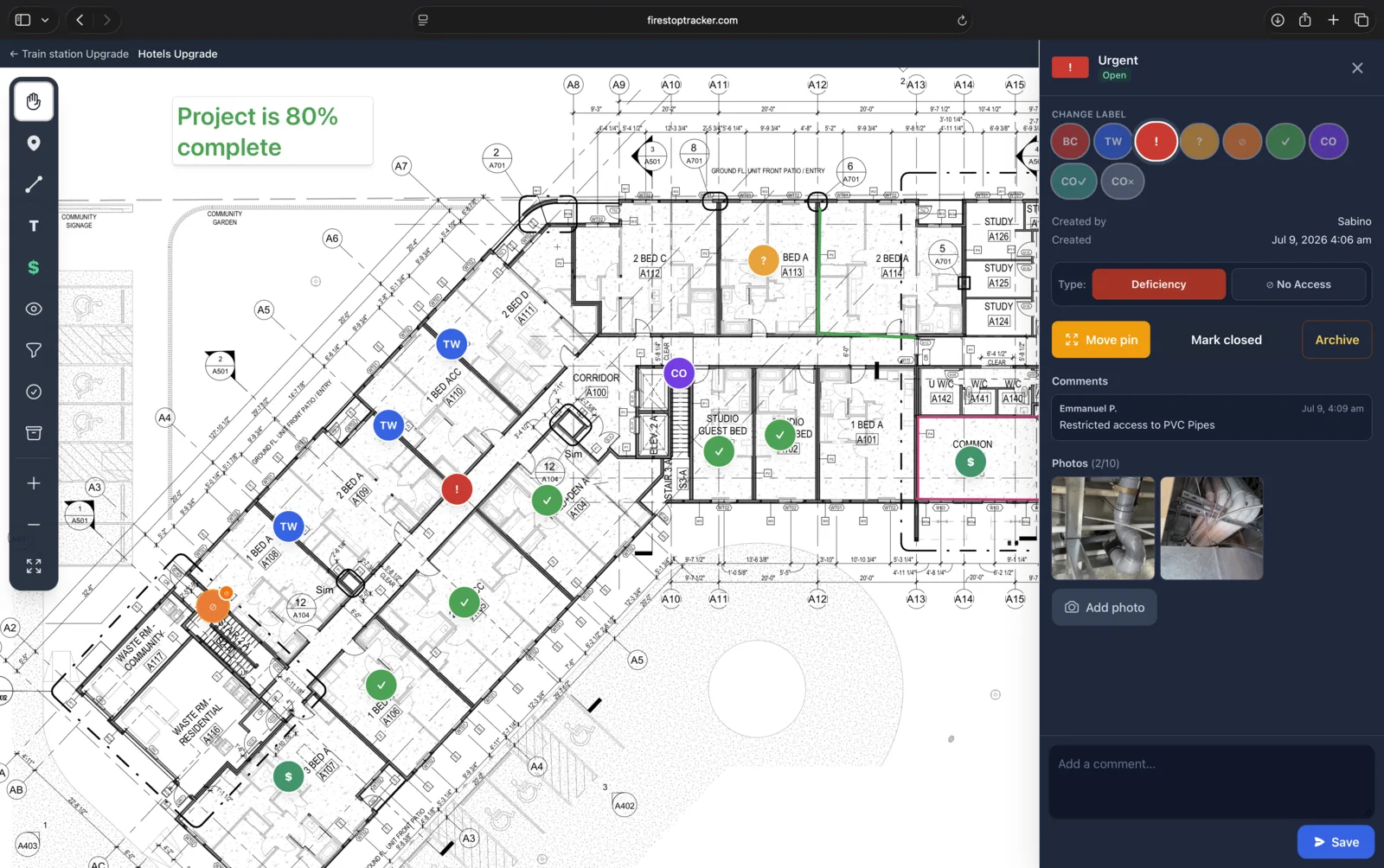Image resolution: width=1384 pixels, height=868 pixels.
Task: Close the Urgent pin details panel
Action: (1357, 67)
